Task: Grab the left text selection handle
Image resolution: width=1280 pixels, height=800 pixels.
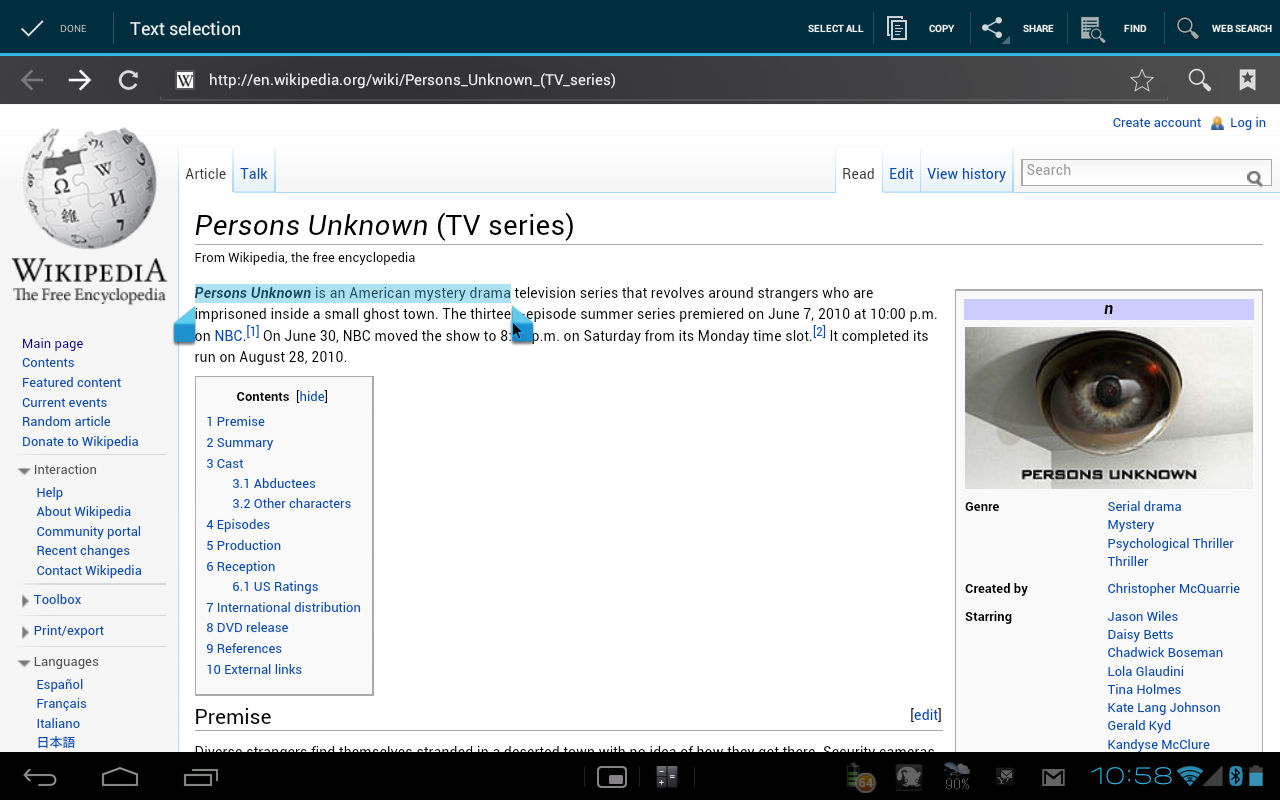Action: click(184, 326)
